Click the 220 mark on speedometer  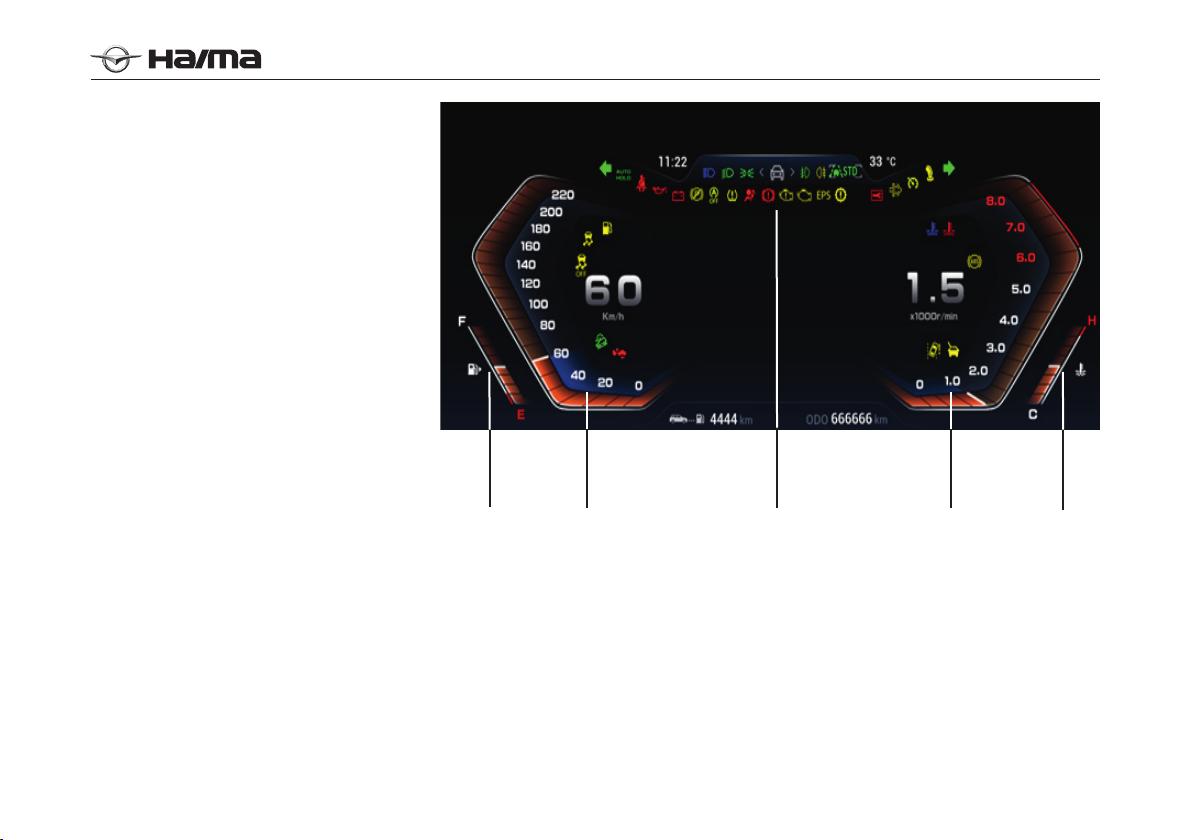click(563, 195)
